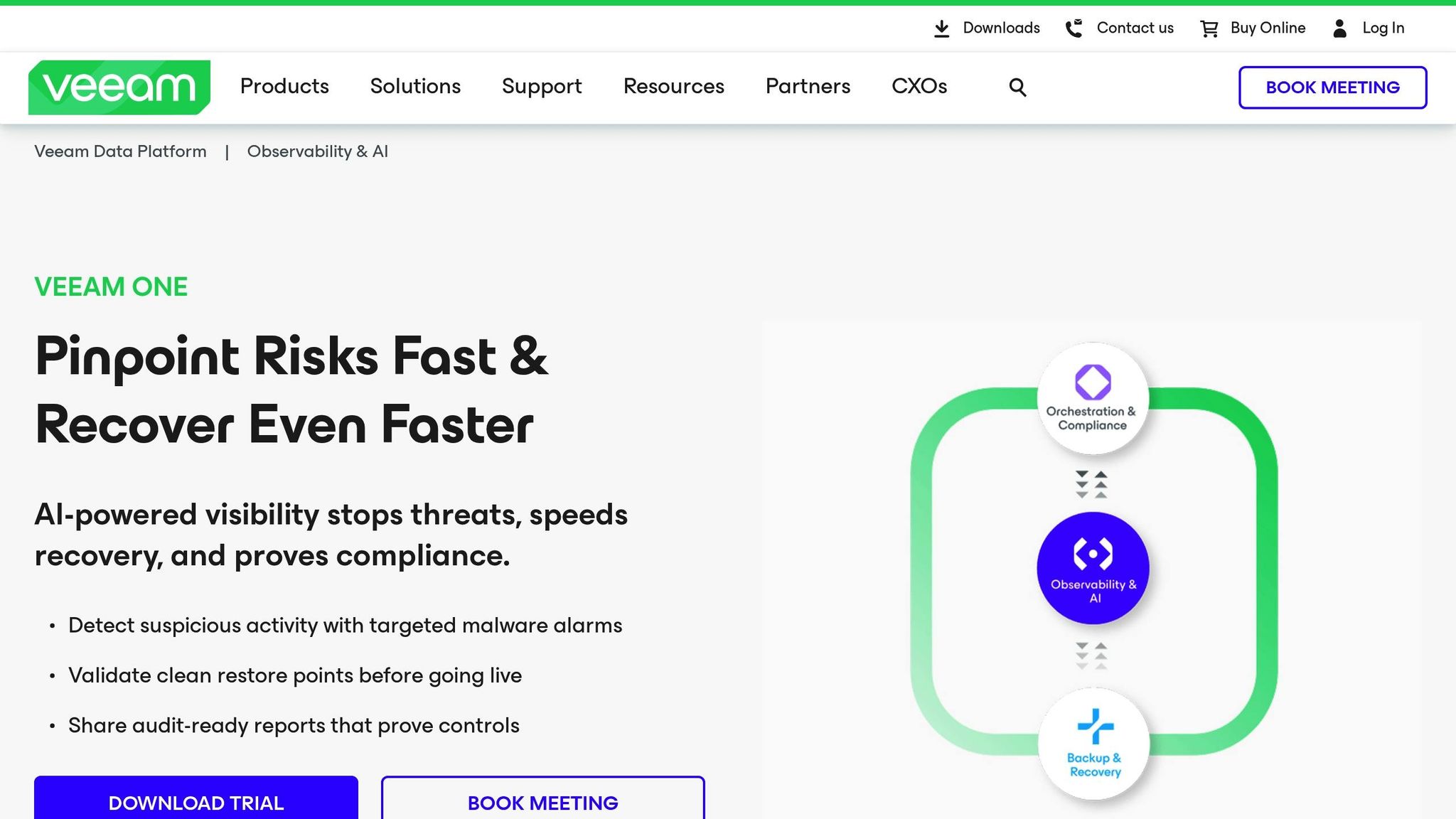Click the Observability & AI breadcrumb
The width and height of the screenshot is (1456, 819).
(x=317, y=151)
